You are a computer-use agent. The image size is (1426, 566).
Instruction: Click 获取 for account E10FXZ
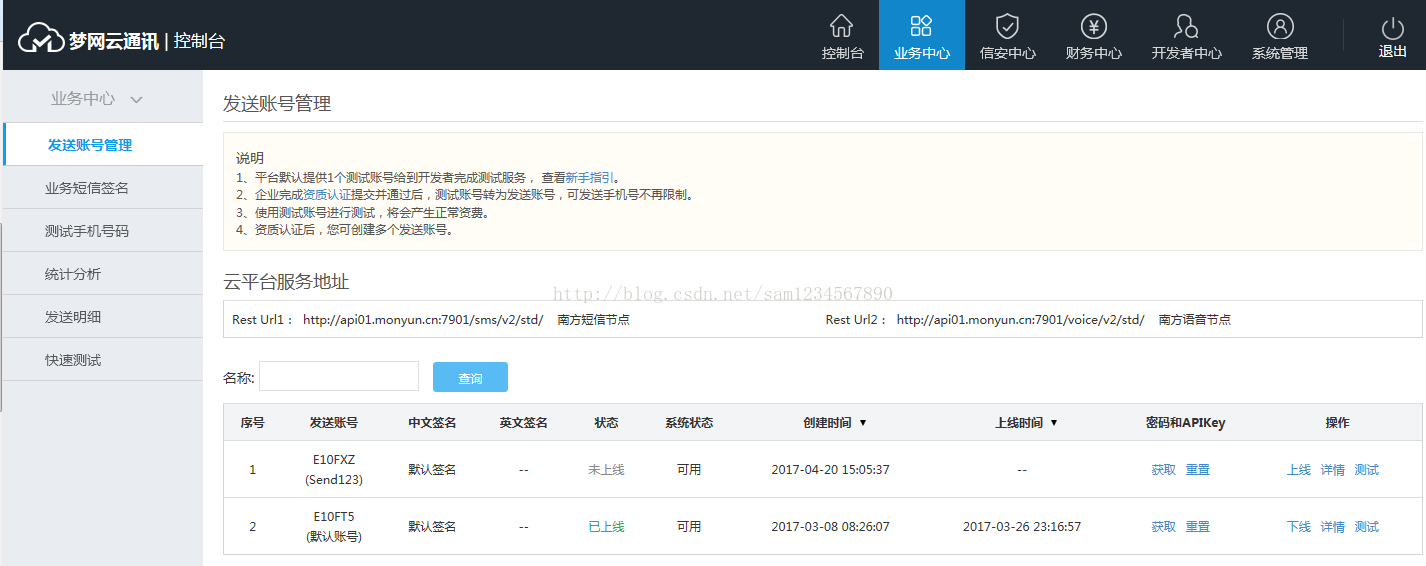(x=1164, y=470)
